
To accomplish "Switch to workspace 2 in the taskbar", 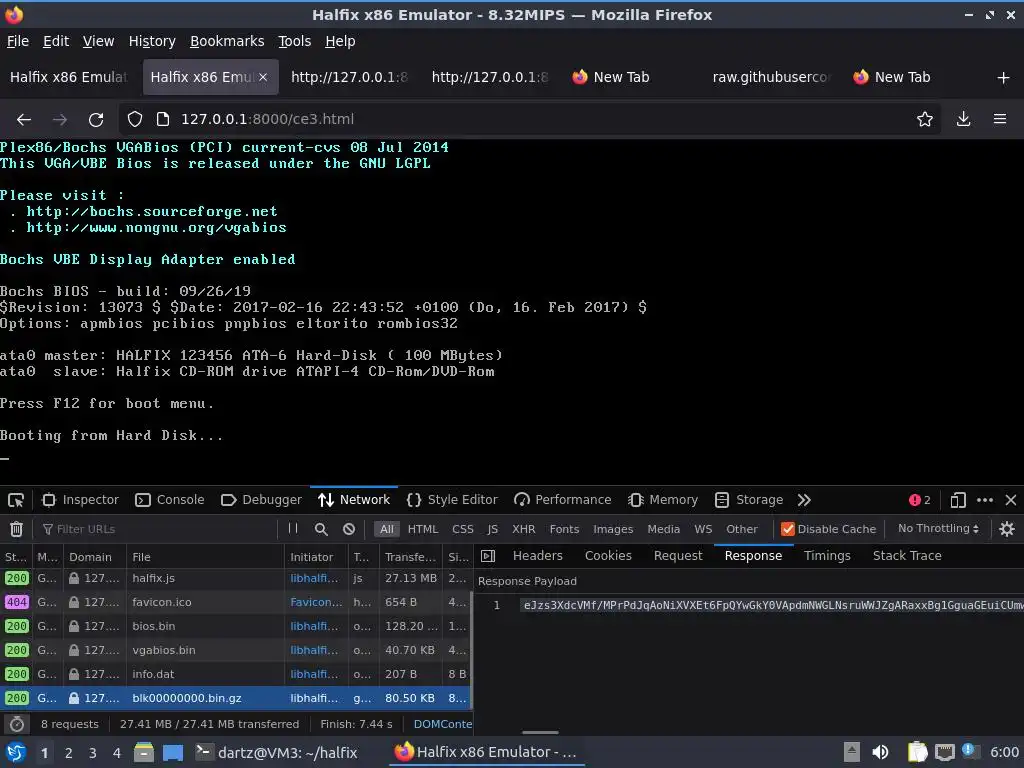I will (69, 753).
